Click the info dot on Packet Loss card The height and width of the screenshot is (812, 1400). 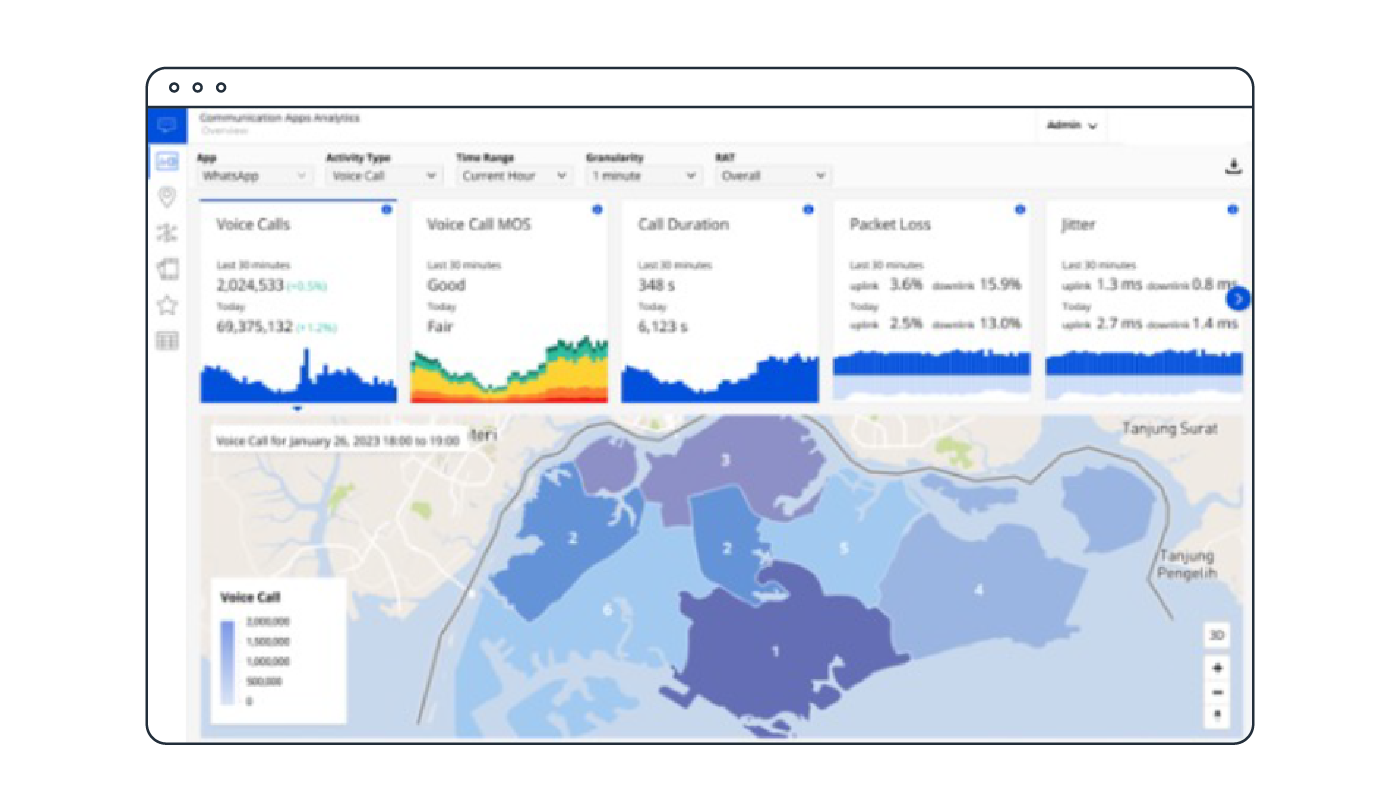click(x=1020, y=210)
